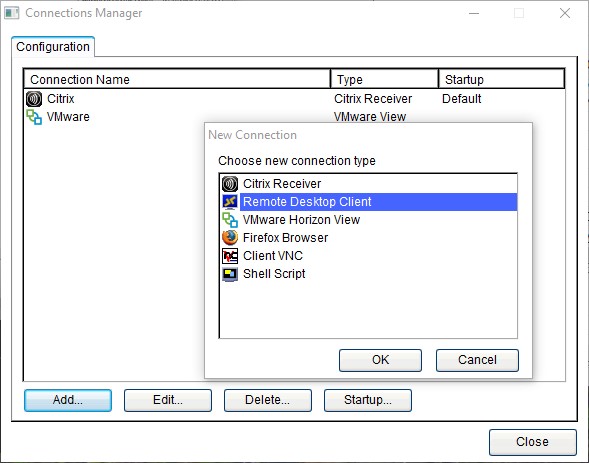This screenshot has height=463, width=589.
Task: Click the VMware connection icon in list
Action: click(34, 117)
